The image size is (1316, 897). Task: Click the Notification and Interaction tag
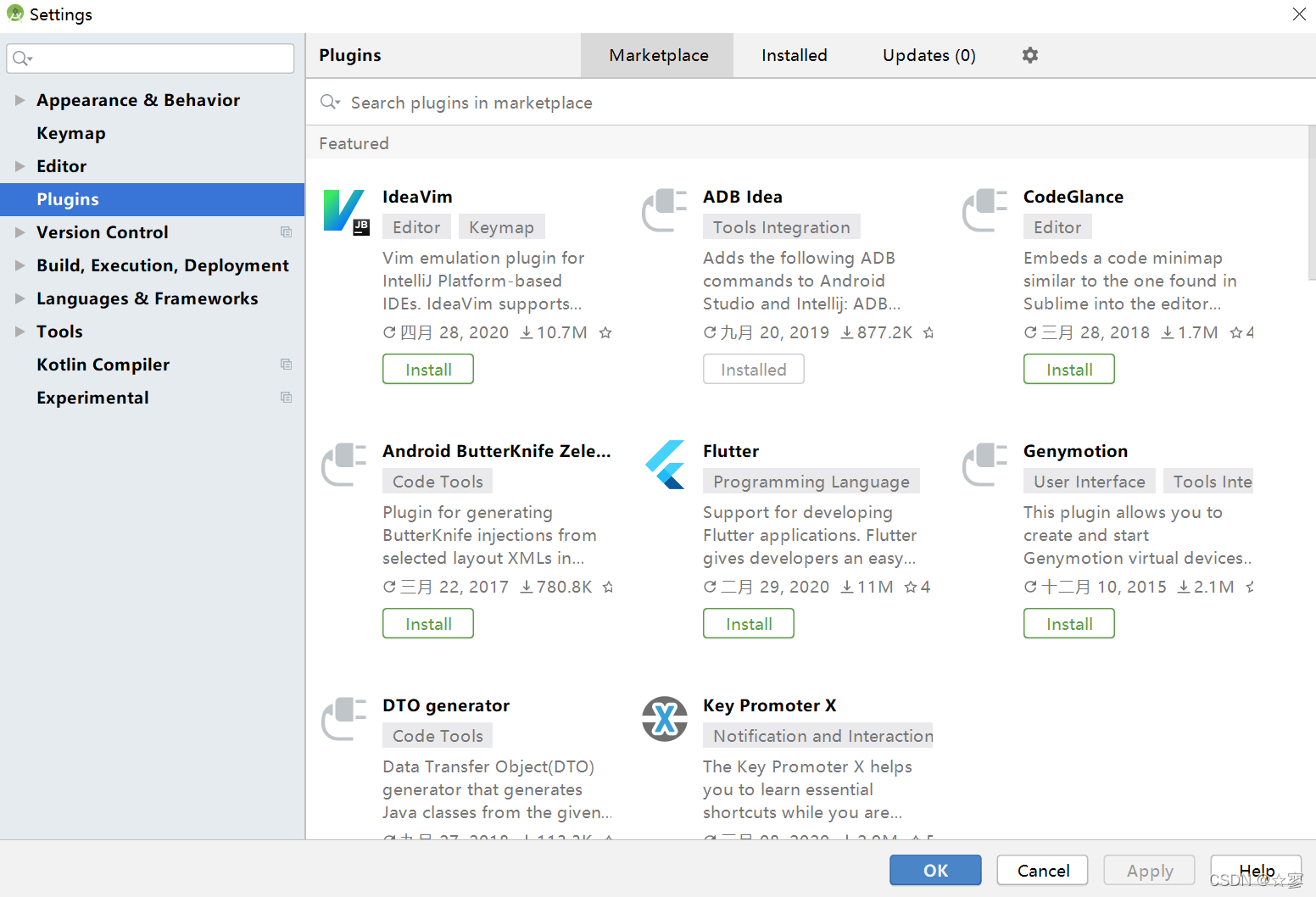818,736
